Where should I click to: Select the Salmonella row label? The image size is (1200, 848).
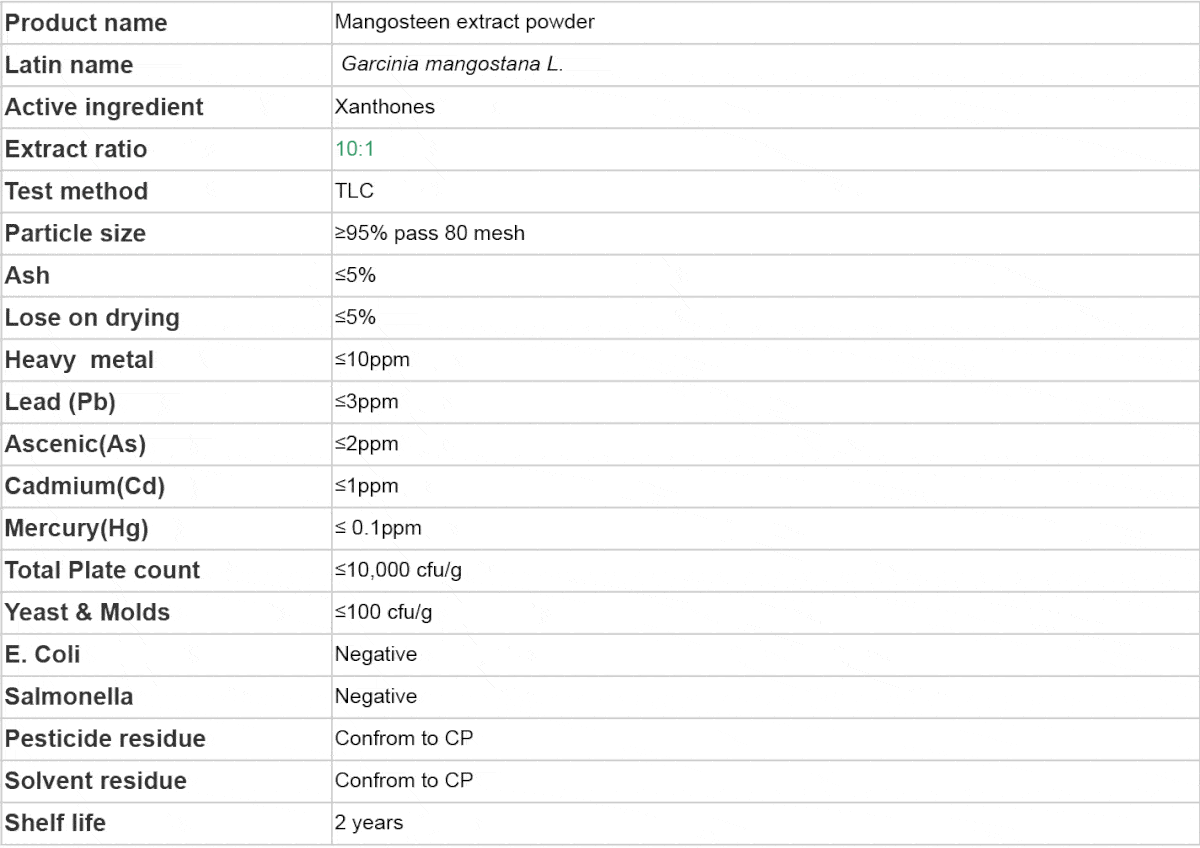coord(69,696)
